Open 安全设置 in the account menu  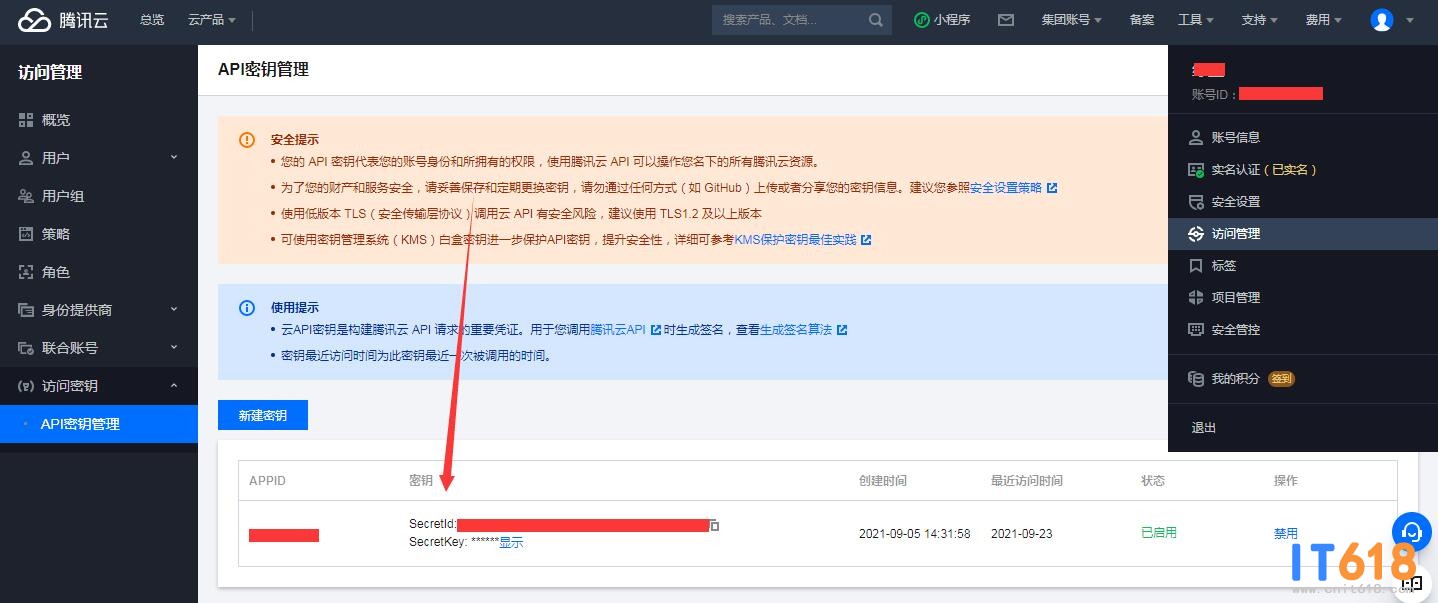[1303, 202]
